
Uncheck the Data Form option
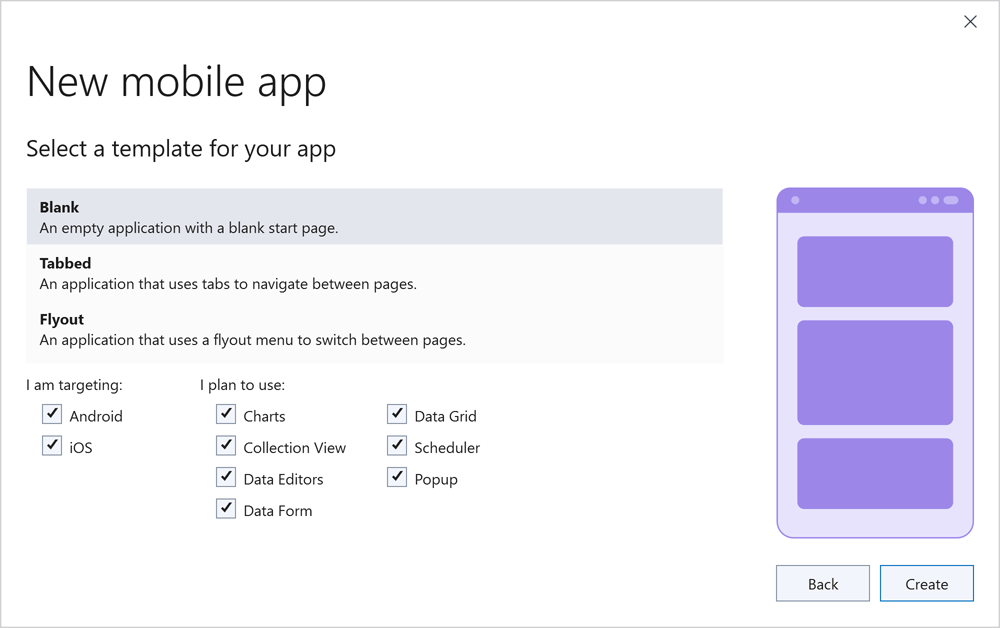226,508
